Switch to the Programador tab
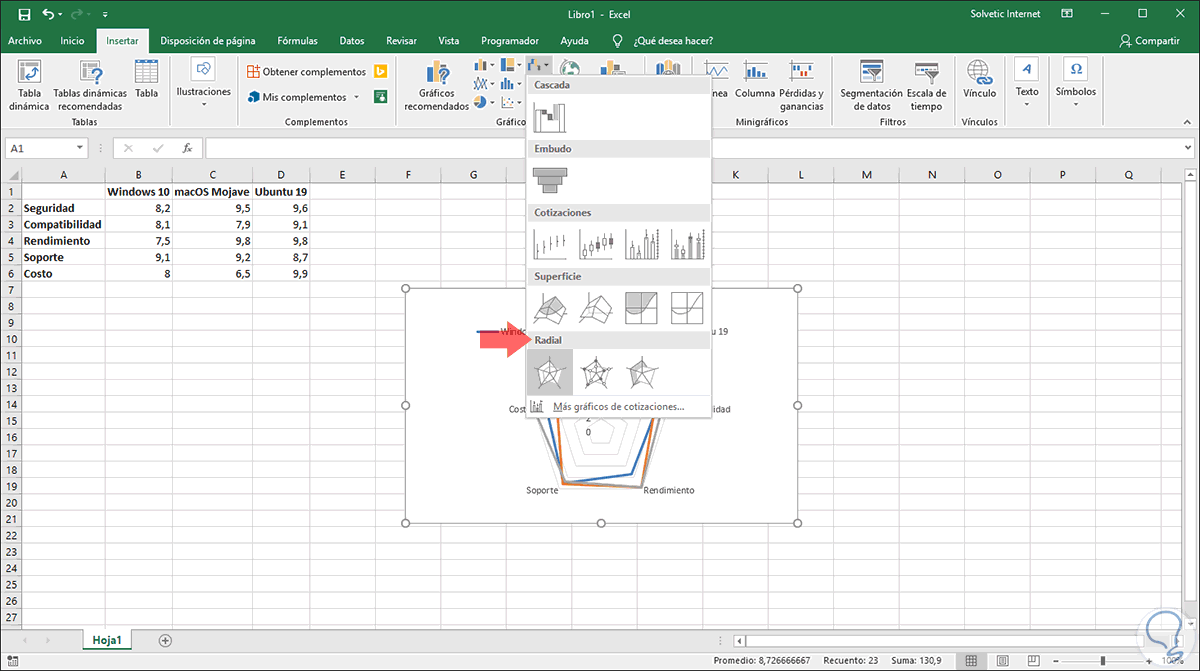This screenshot has height=671, width=1200. pos(510,41)
